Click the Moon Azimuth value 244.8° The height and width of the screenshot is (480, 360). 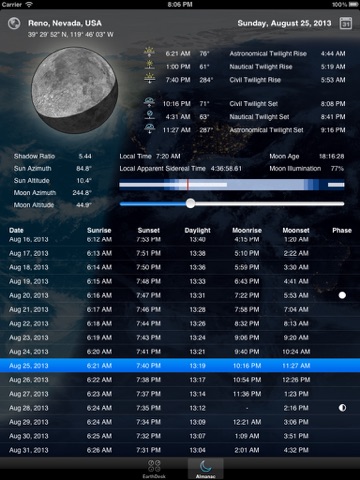(82, 193)
